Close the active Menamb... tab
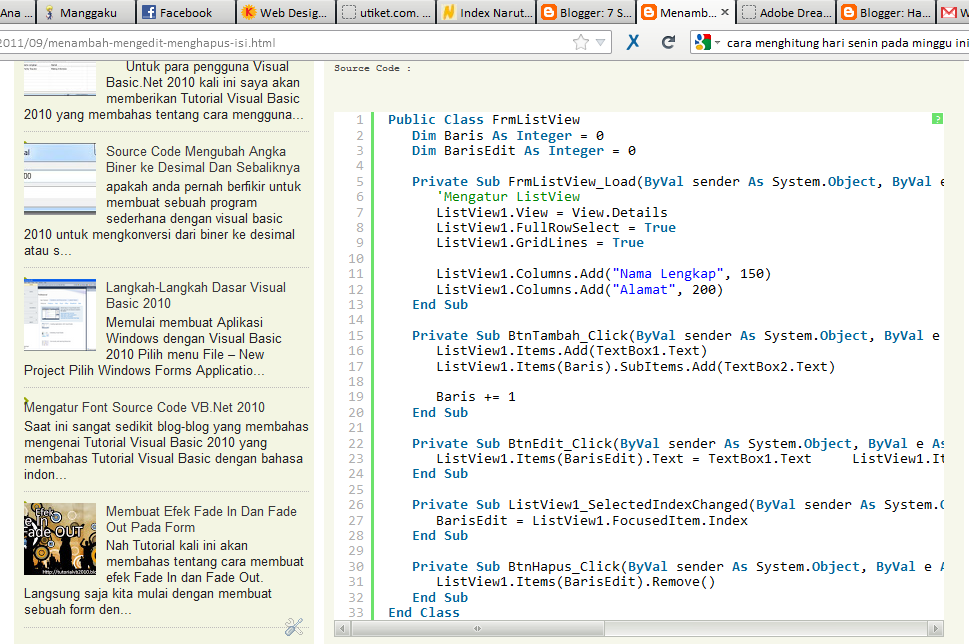This screenshot has height=644, width=969. click(x=725, y=13)
